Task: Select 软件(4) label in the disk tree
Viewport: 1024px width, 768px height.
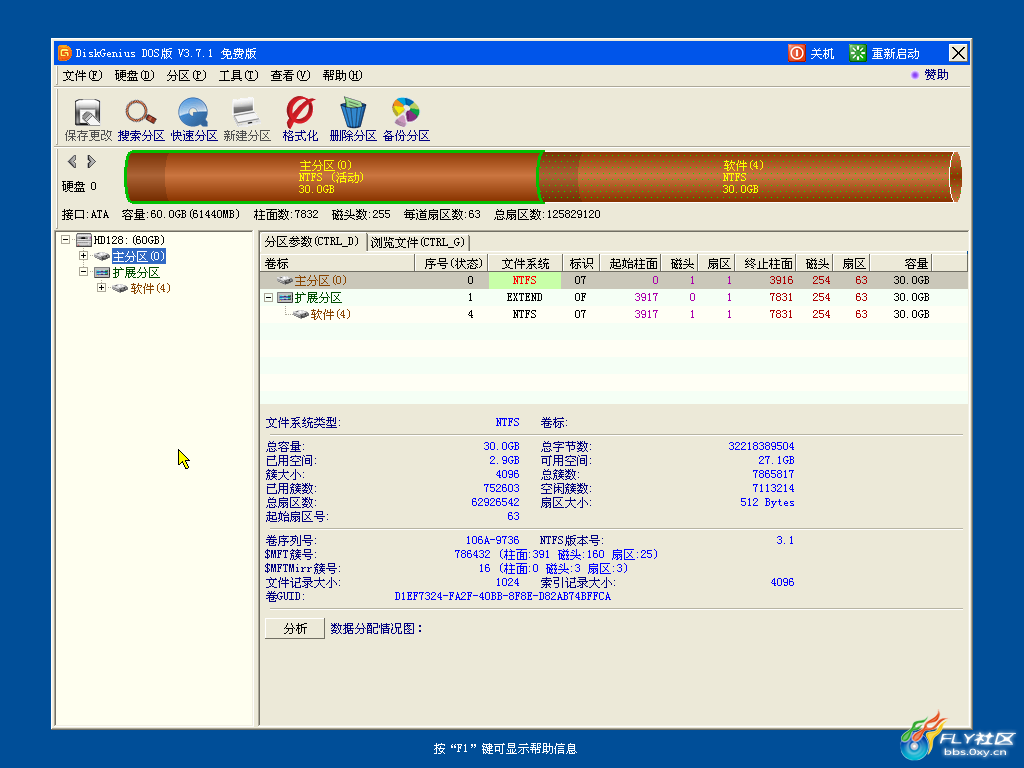Action: coord(150,288)
